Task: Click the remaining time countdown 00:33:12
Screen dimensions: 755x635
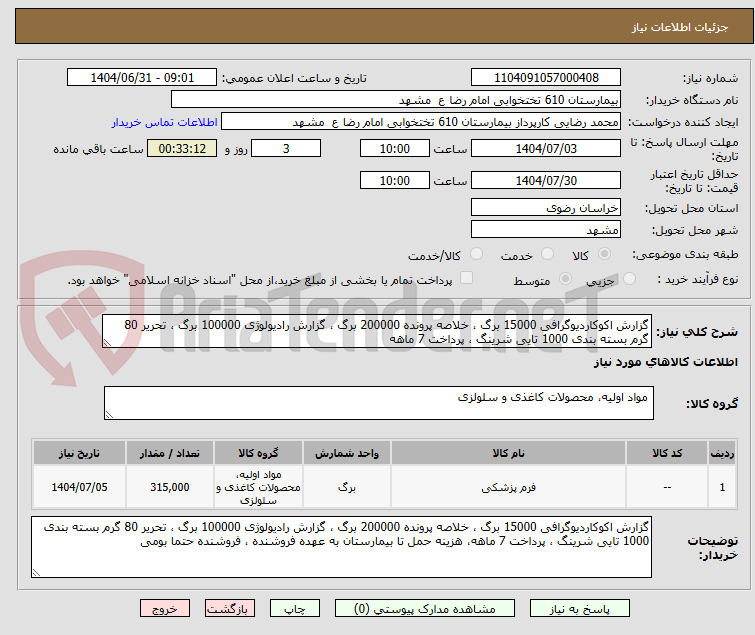Action: coord(182,148)
